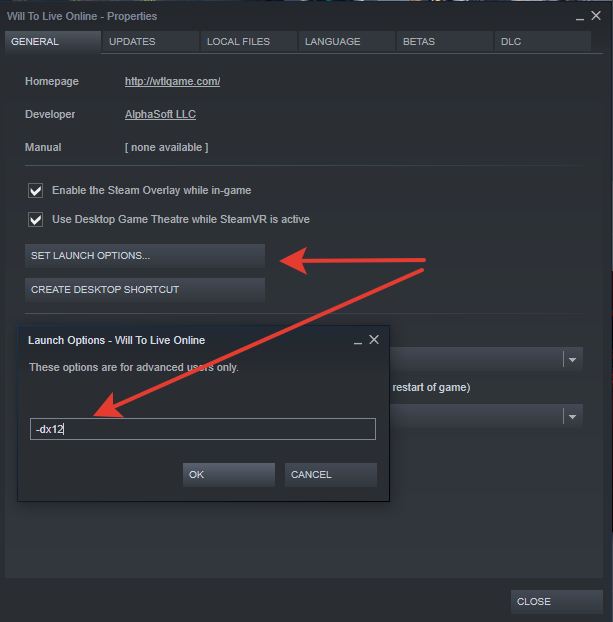The height and width of the screenshot is (622, 613).
Task: Click the launch options text field
Action: pyautogui.click(x=203, y=429)
